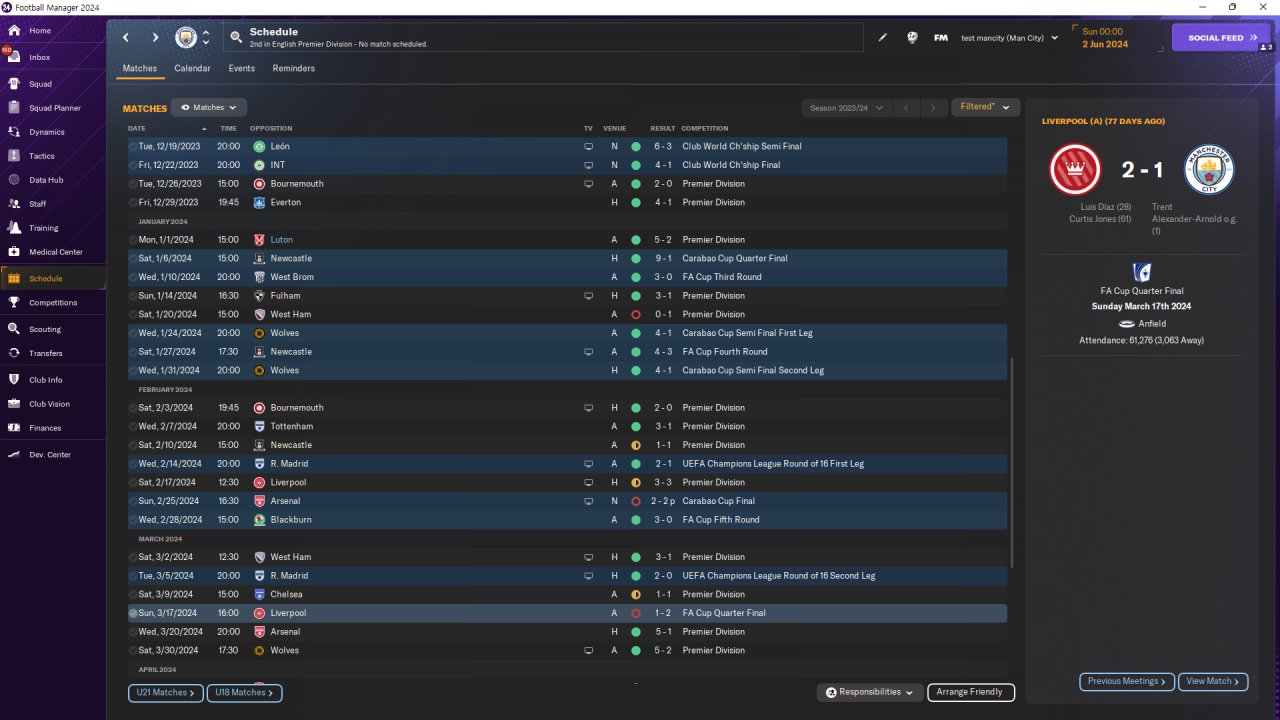This screenshot has height=720, width=1280.
Task: Expand the test mancity manager menu
Action: (1009, 38)
